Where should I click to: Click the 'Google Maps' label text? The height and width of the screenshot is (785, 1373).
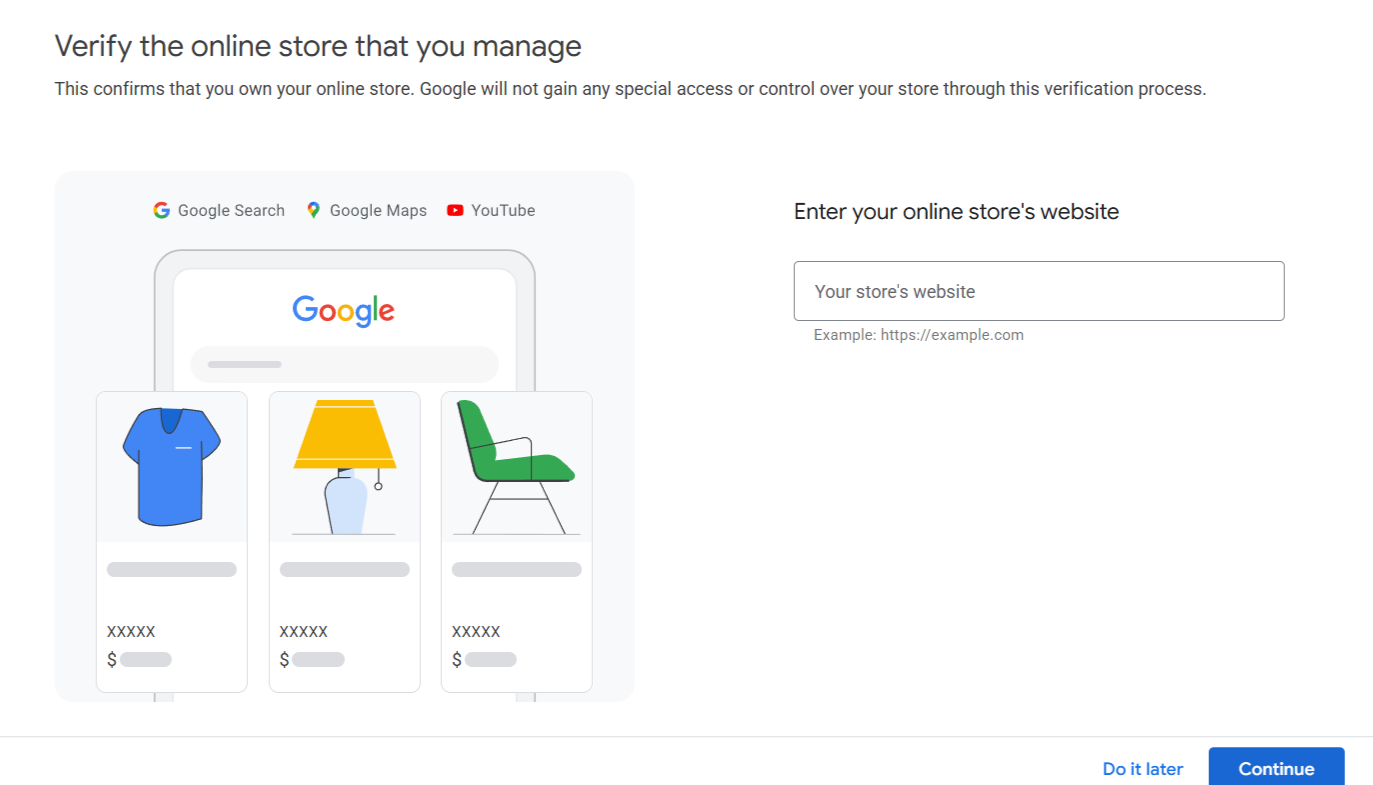(378, 210)
